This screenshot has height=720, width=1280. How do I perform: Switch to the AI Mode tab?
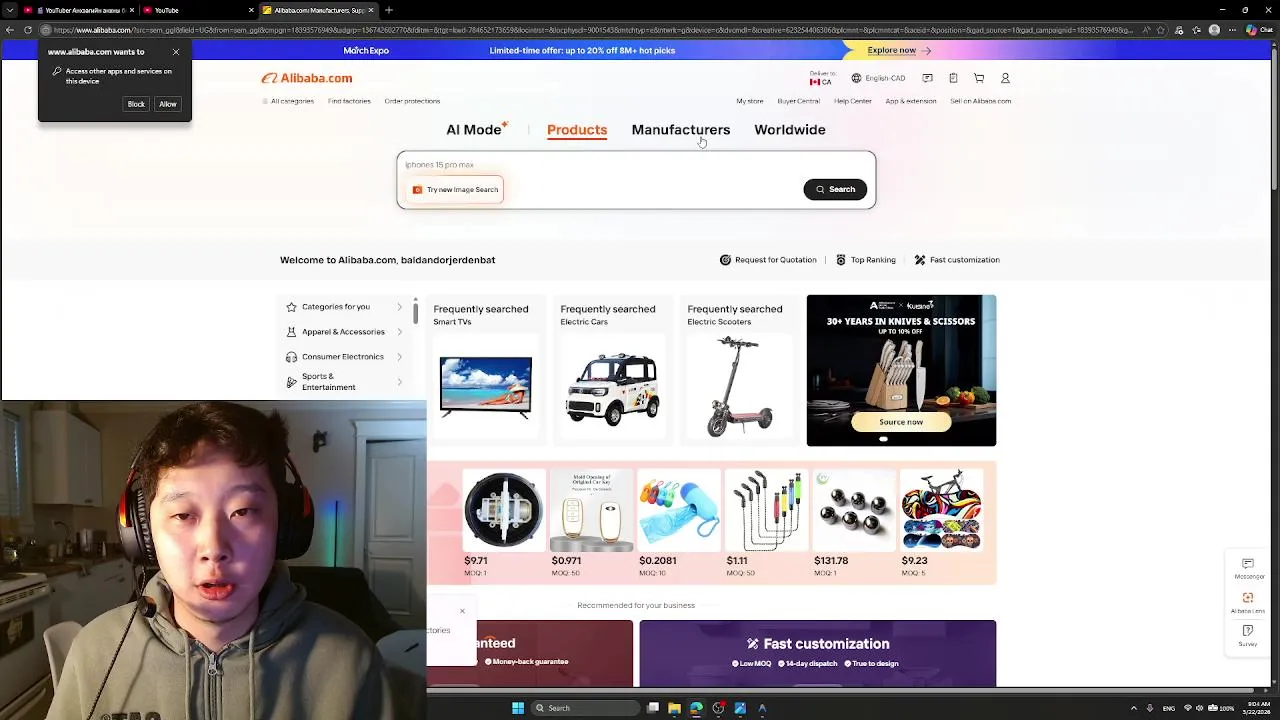[477, 129]
